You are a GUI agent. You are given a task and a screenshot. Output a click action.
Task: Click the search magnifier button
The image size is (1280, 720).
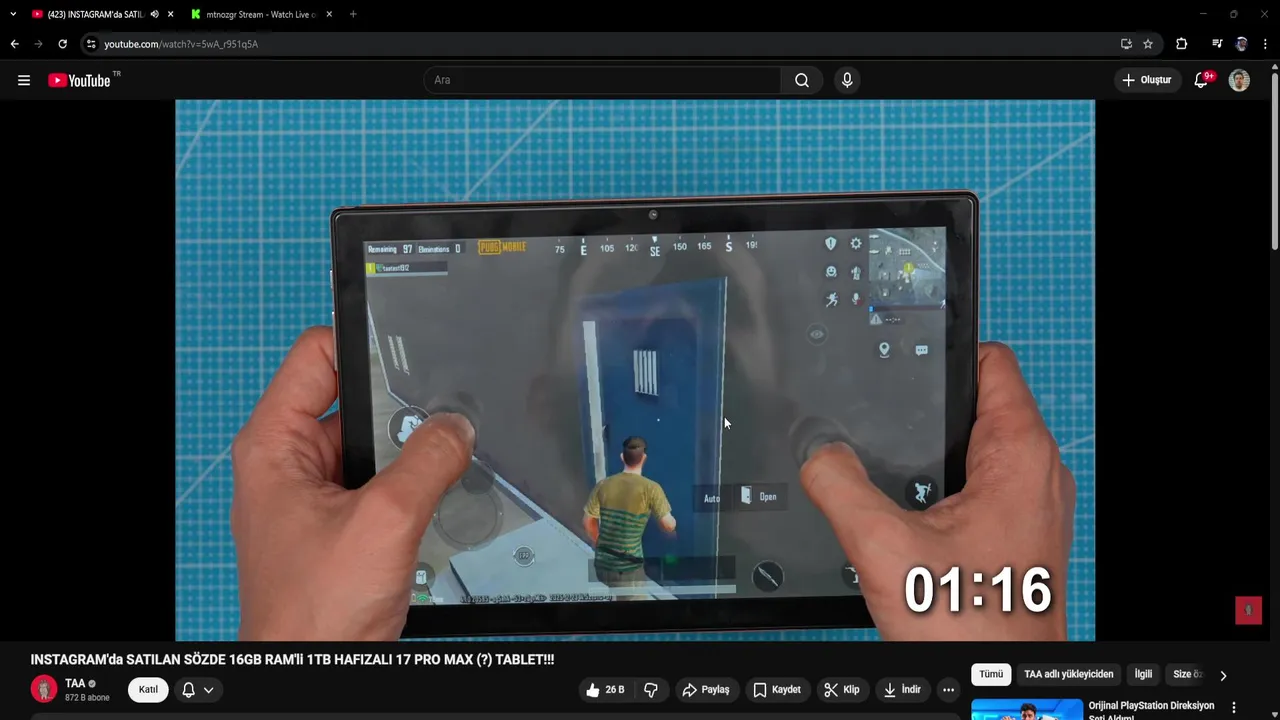(802, 80)
